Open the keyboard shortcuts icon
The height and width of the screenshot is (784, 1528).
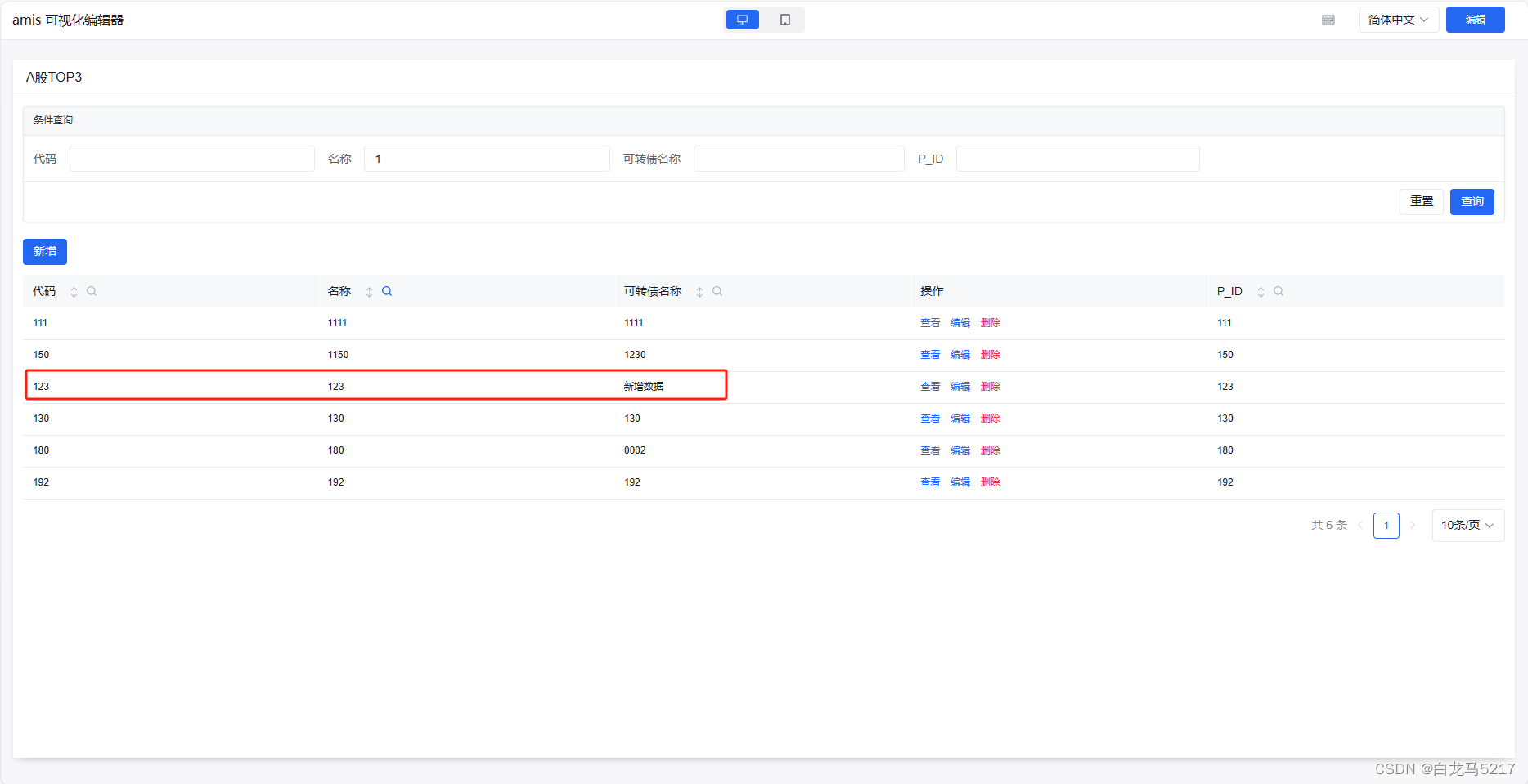click(1328, 20)
